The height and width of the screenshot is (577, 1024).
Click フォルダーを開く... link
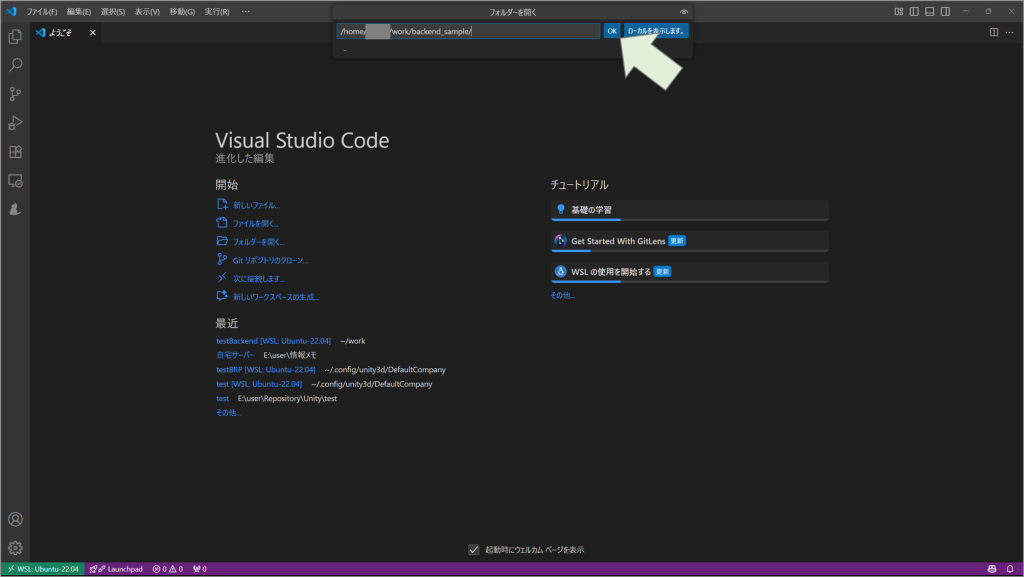click(259, 242)
